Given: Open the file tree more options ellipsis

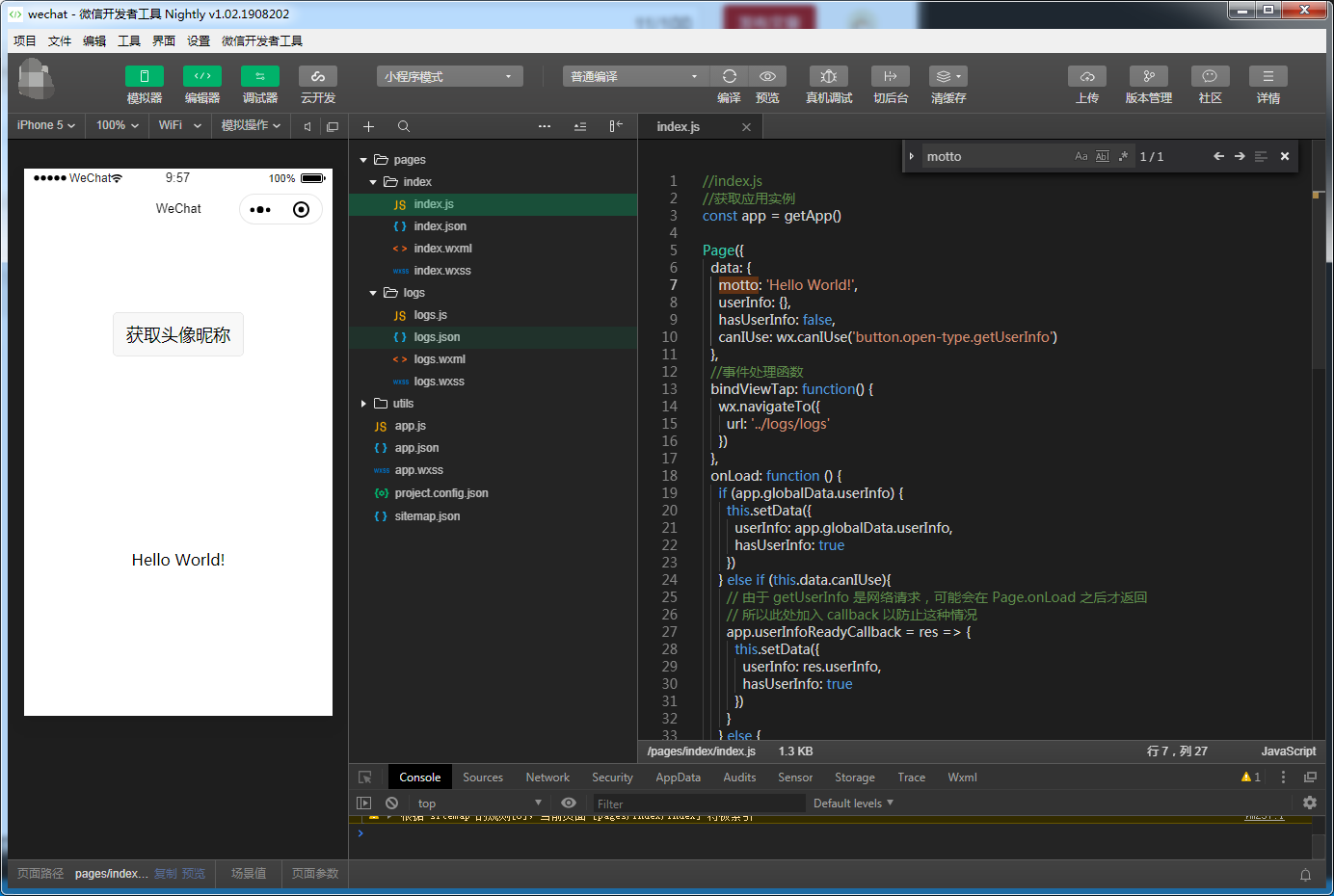Looking at the screenshot, I should coord(545,126).
